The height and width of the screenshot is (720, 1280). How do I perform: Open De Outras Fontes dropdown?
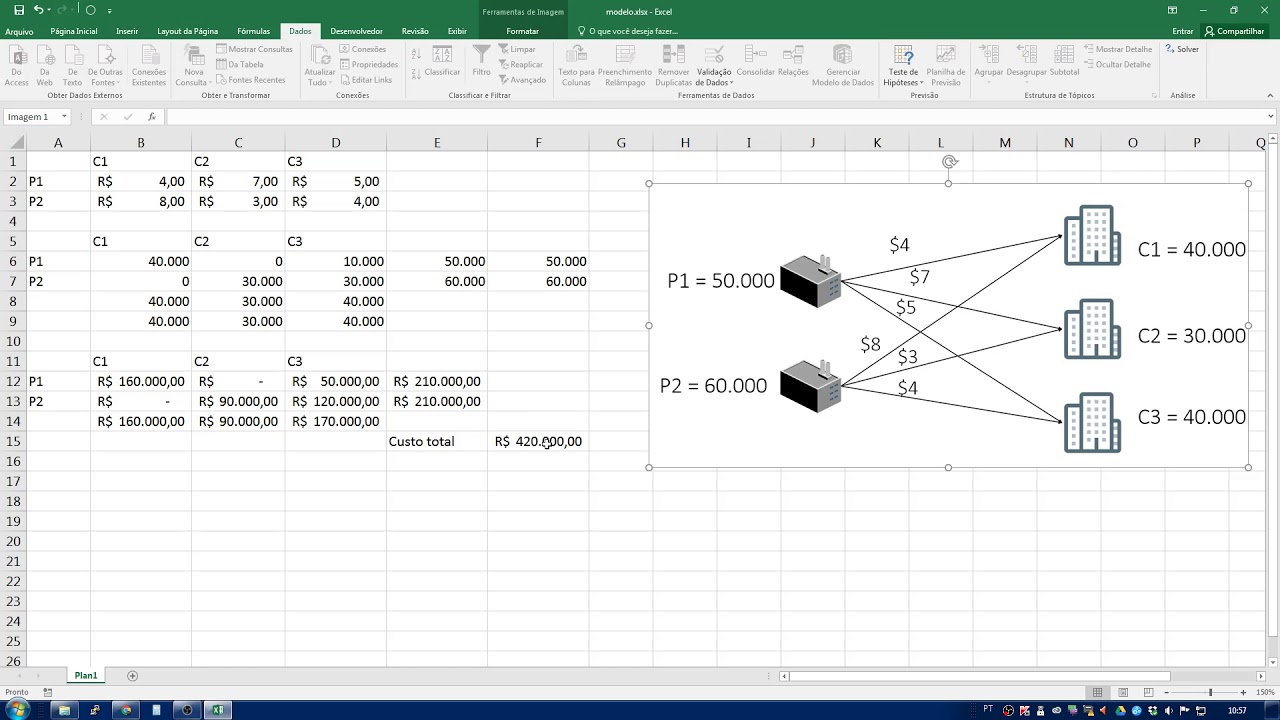click(x=105, y=66)
